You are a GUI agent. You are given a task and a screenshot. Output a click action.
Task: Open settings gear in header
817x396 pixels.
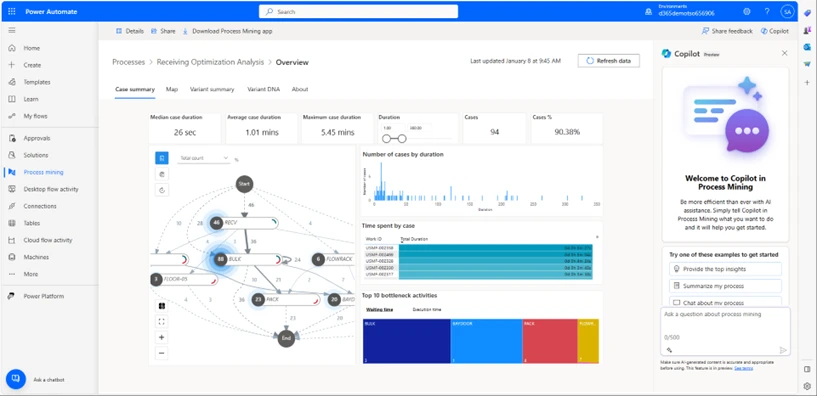pos(747,11)
